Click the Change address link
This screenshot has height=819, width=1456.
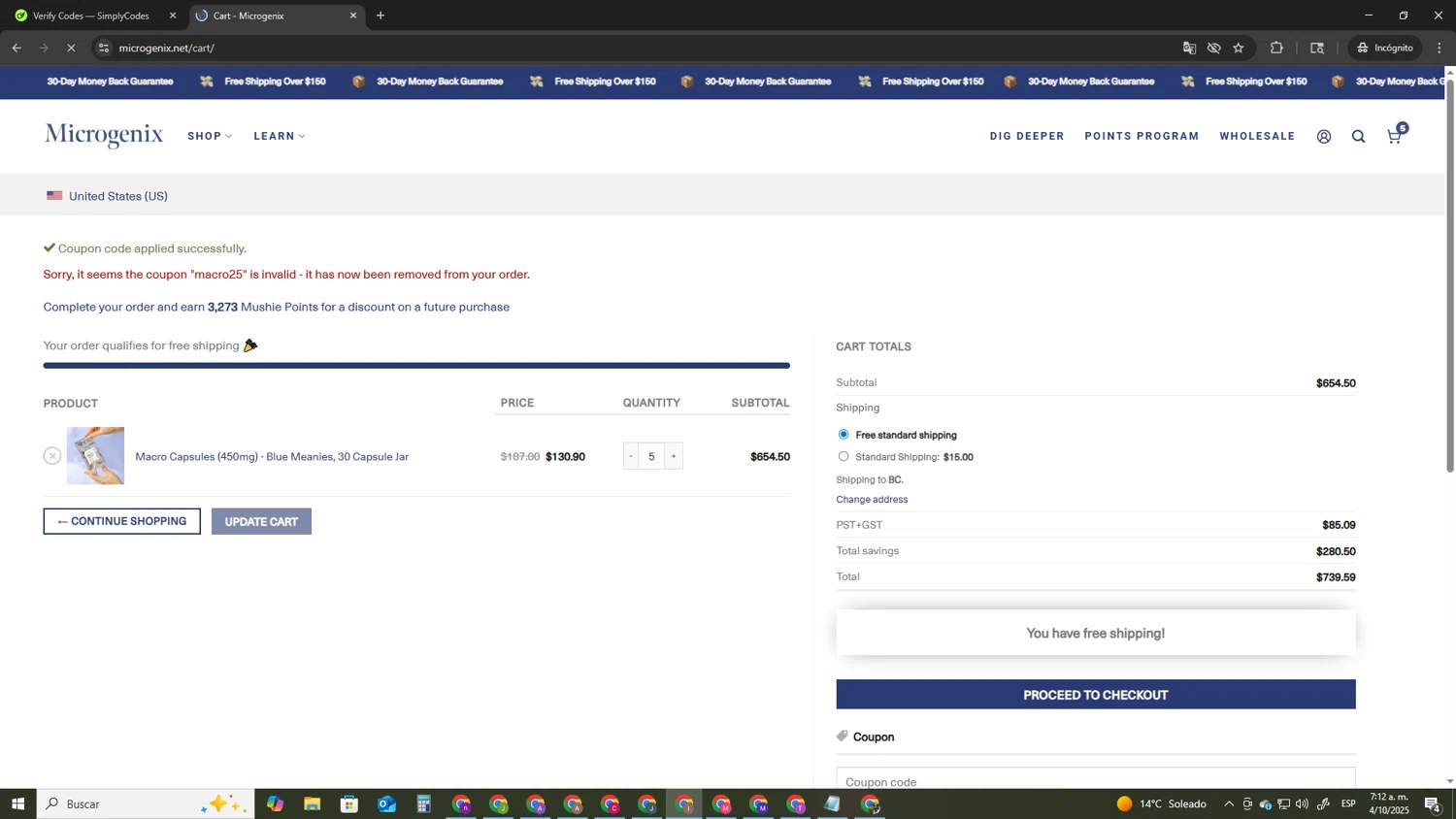[872, 500]
